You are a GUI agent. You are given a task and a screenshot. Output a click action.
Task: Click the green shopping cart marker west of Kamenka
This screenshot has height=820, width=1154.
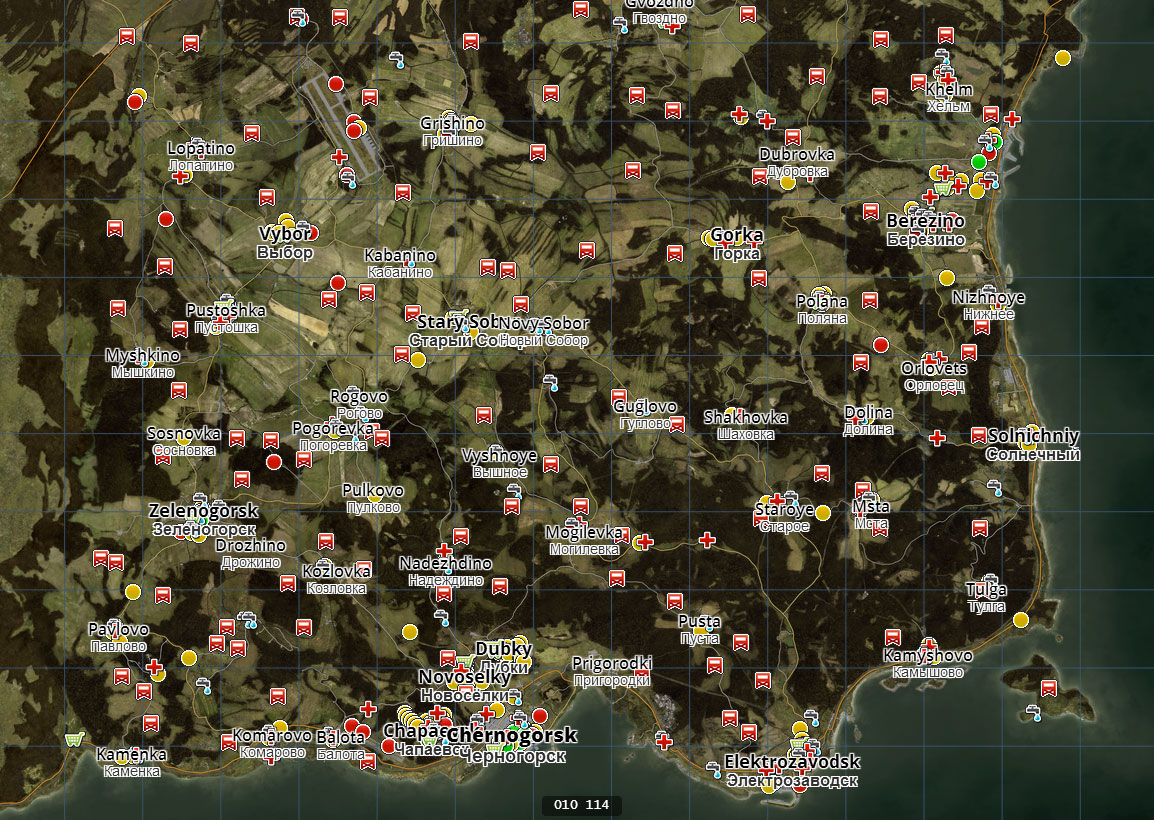(73, 738)
